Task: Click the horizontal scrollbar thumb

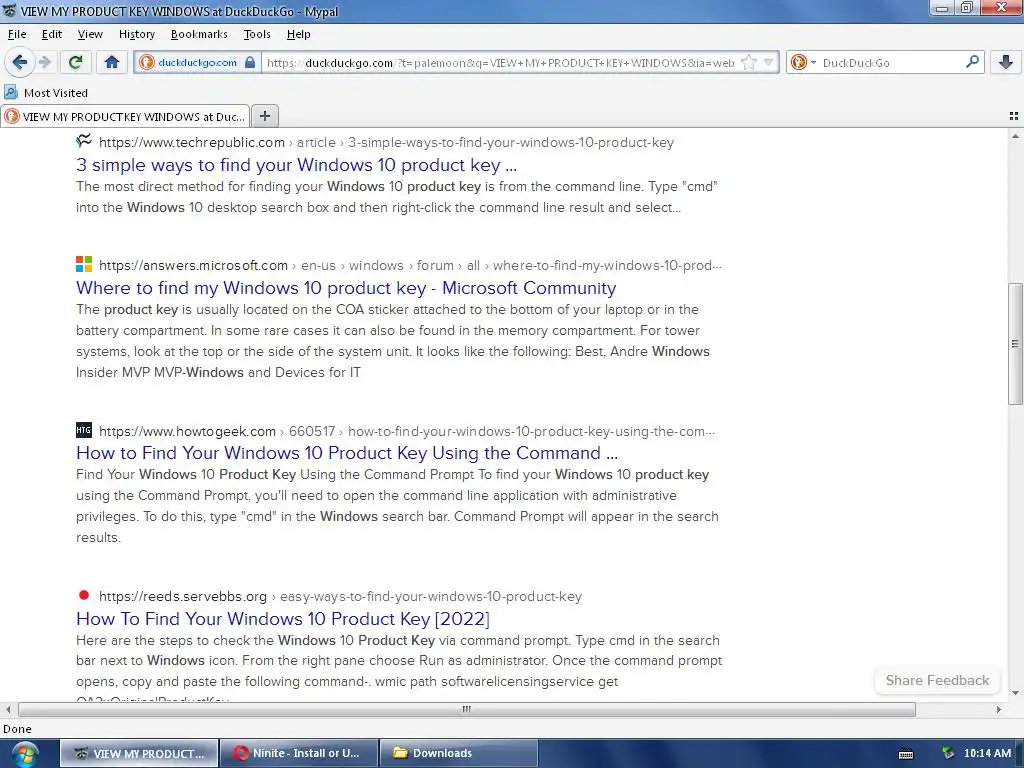Action: point(467,709)
